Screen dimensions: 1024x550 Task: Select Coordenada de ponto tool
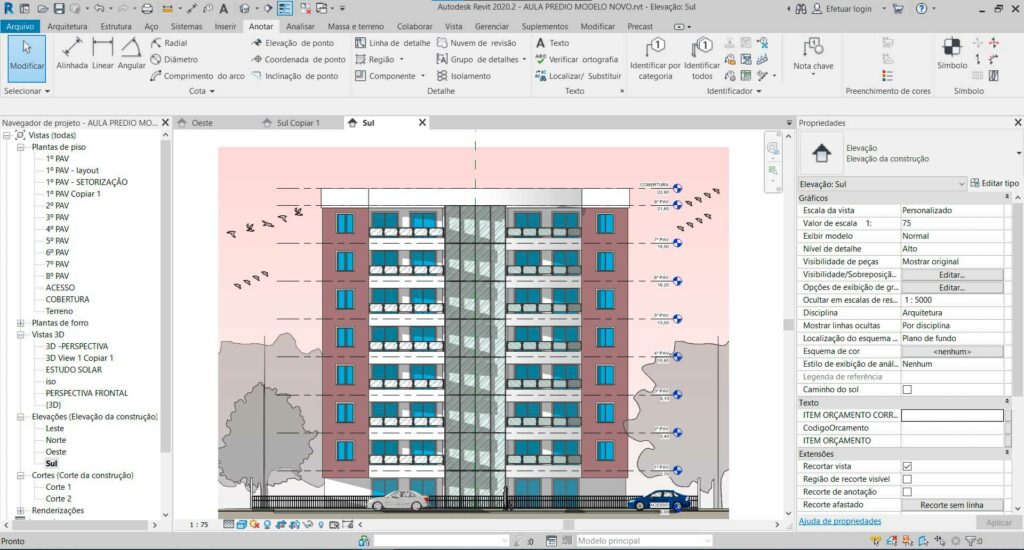click(298, 59)
